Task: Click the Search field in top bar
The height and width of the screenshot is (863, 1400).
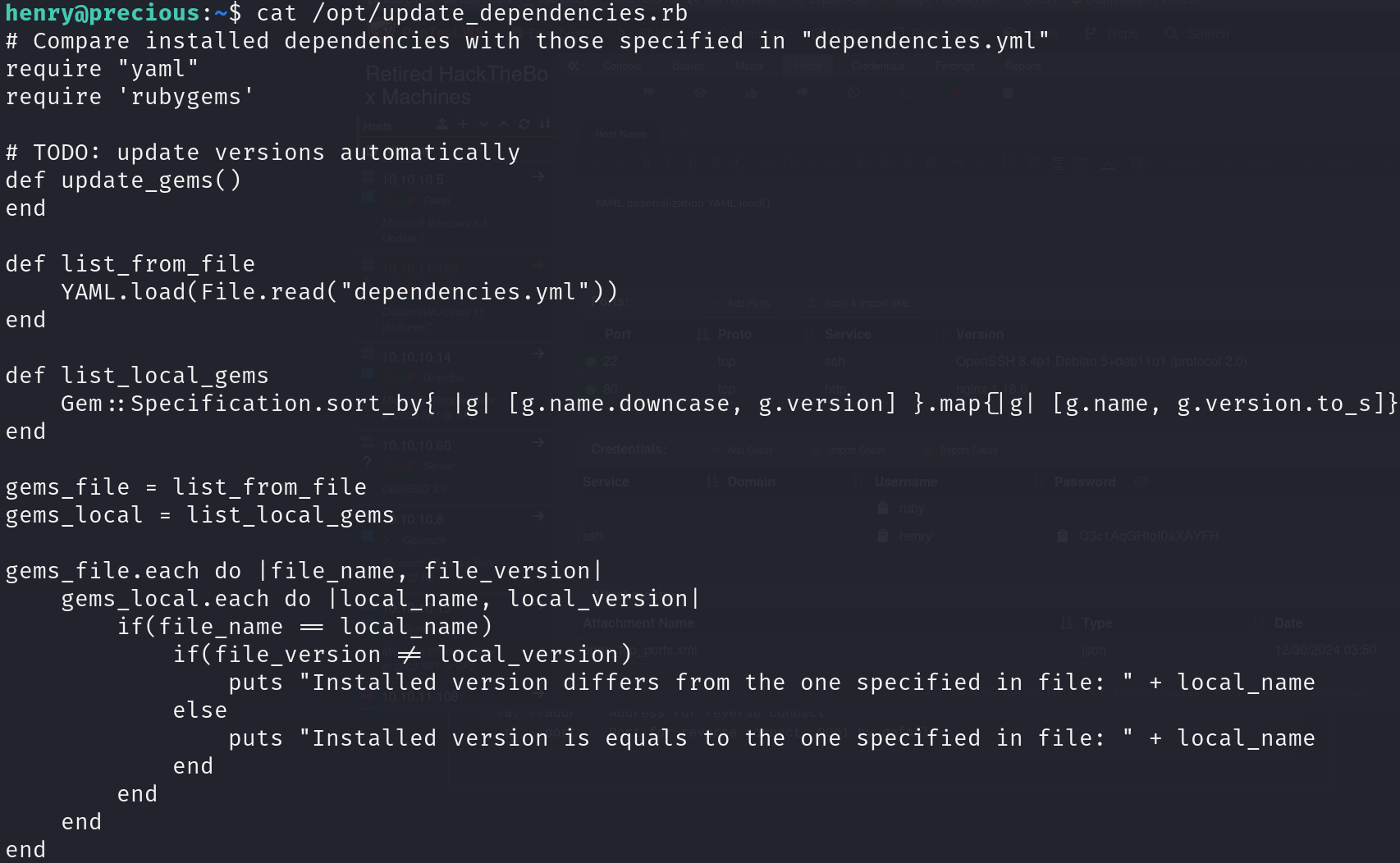Action: point(1208,34)
